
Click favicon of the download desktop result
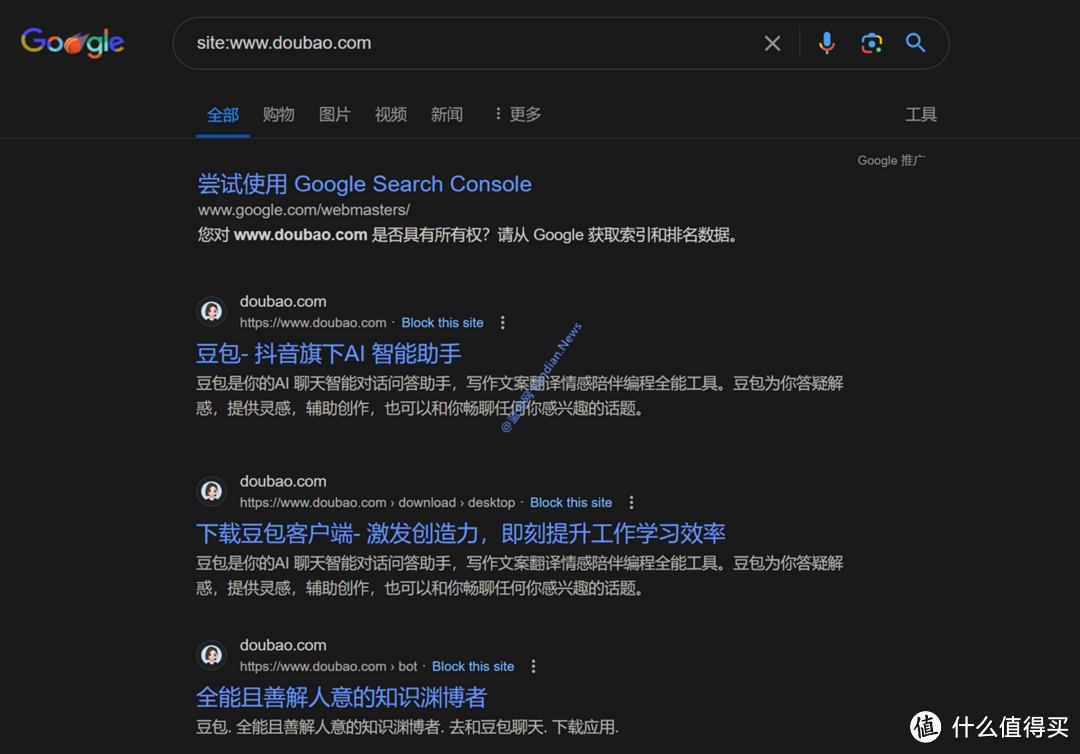point(211,491)
